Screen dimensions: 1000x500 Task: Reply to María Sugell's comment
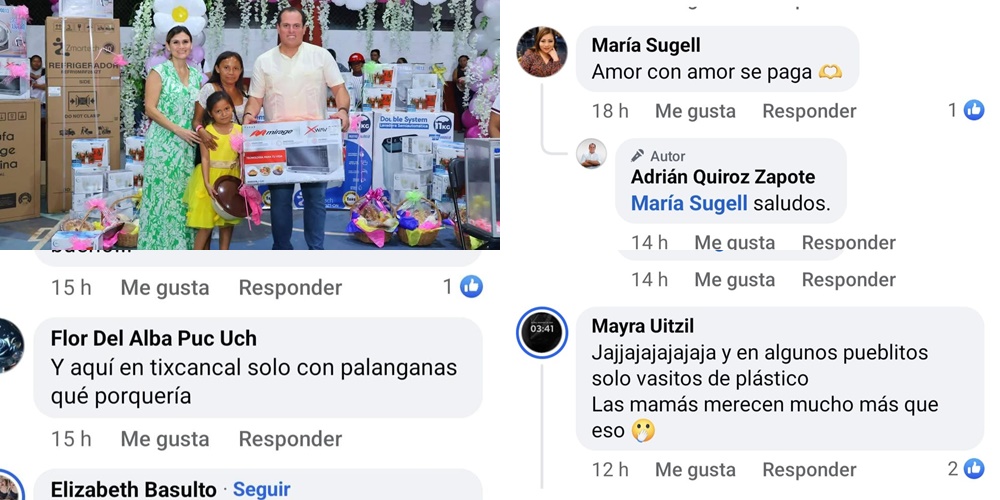809,111
